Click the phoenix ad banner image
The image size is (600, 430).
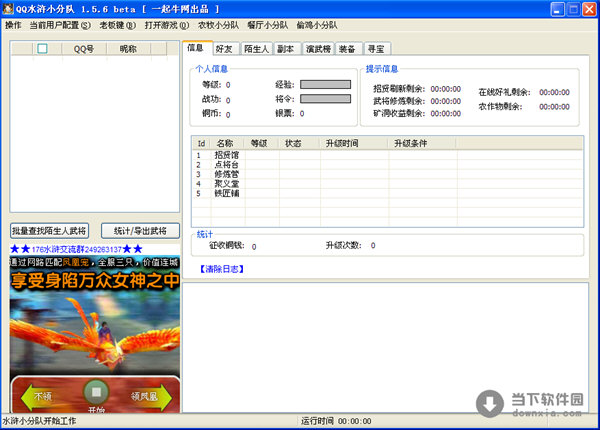point(95,332)
